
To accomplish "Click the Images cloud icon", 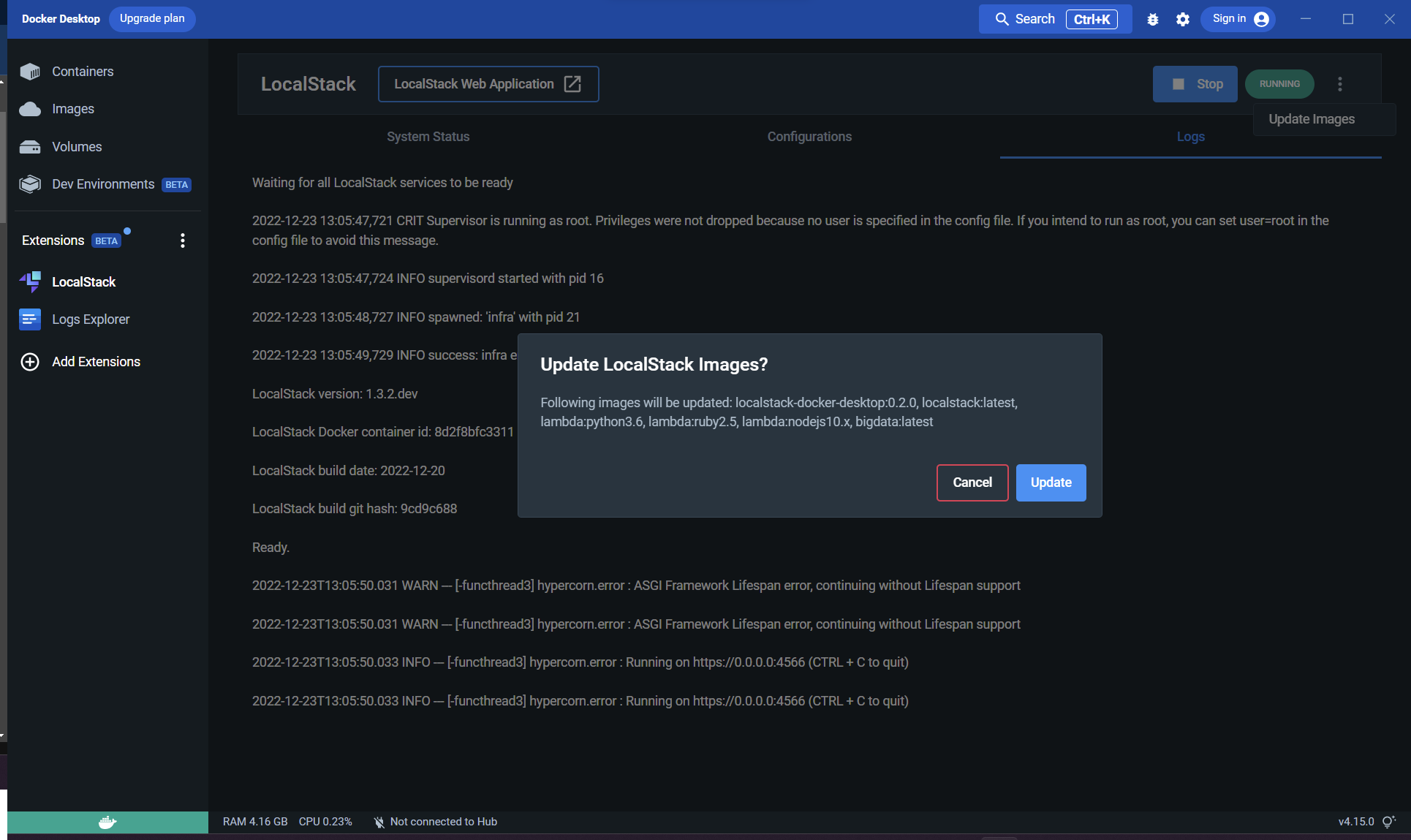I will click(x=30, y=109).
